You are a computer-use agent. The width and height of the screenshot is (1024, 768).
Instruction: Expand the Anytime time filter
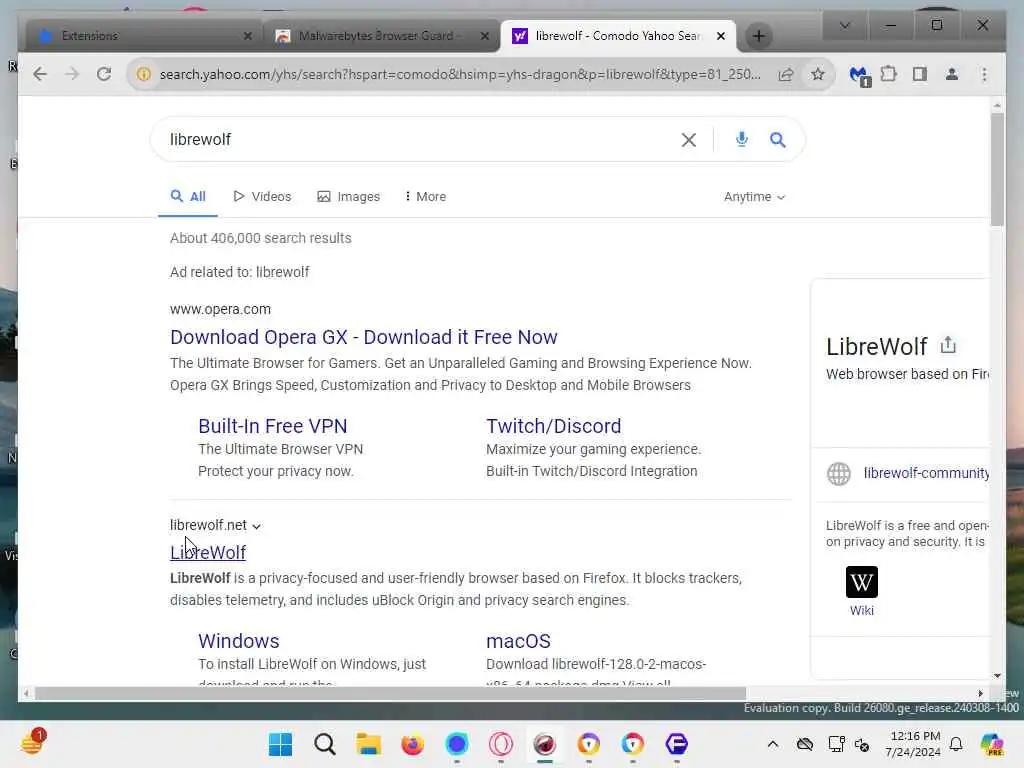pos(754,197)
